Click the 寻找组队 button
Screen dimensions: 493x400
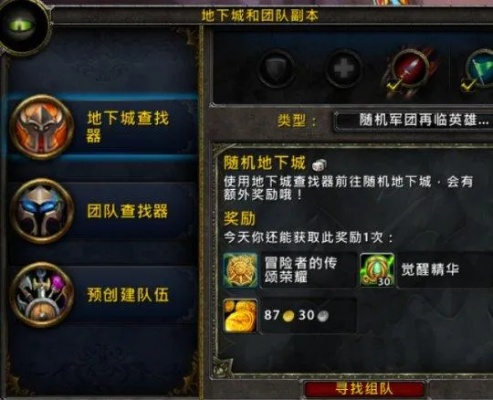coord(364,389)
